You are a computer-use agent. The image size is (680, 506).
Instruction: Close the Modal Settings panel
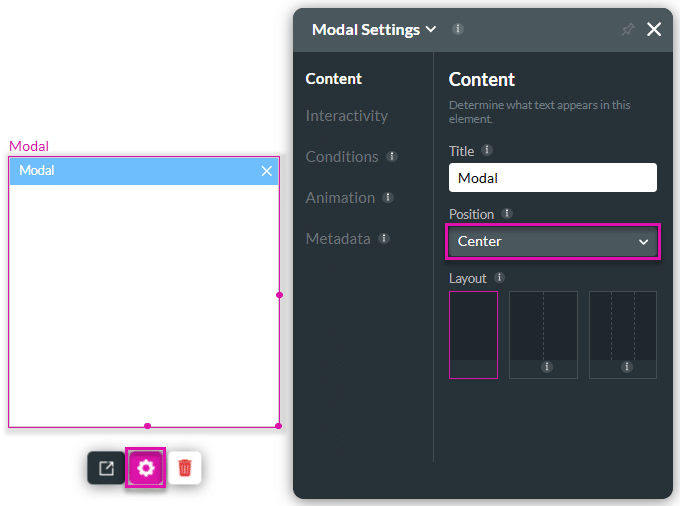point(654,29)
